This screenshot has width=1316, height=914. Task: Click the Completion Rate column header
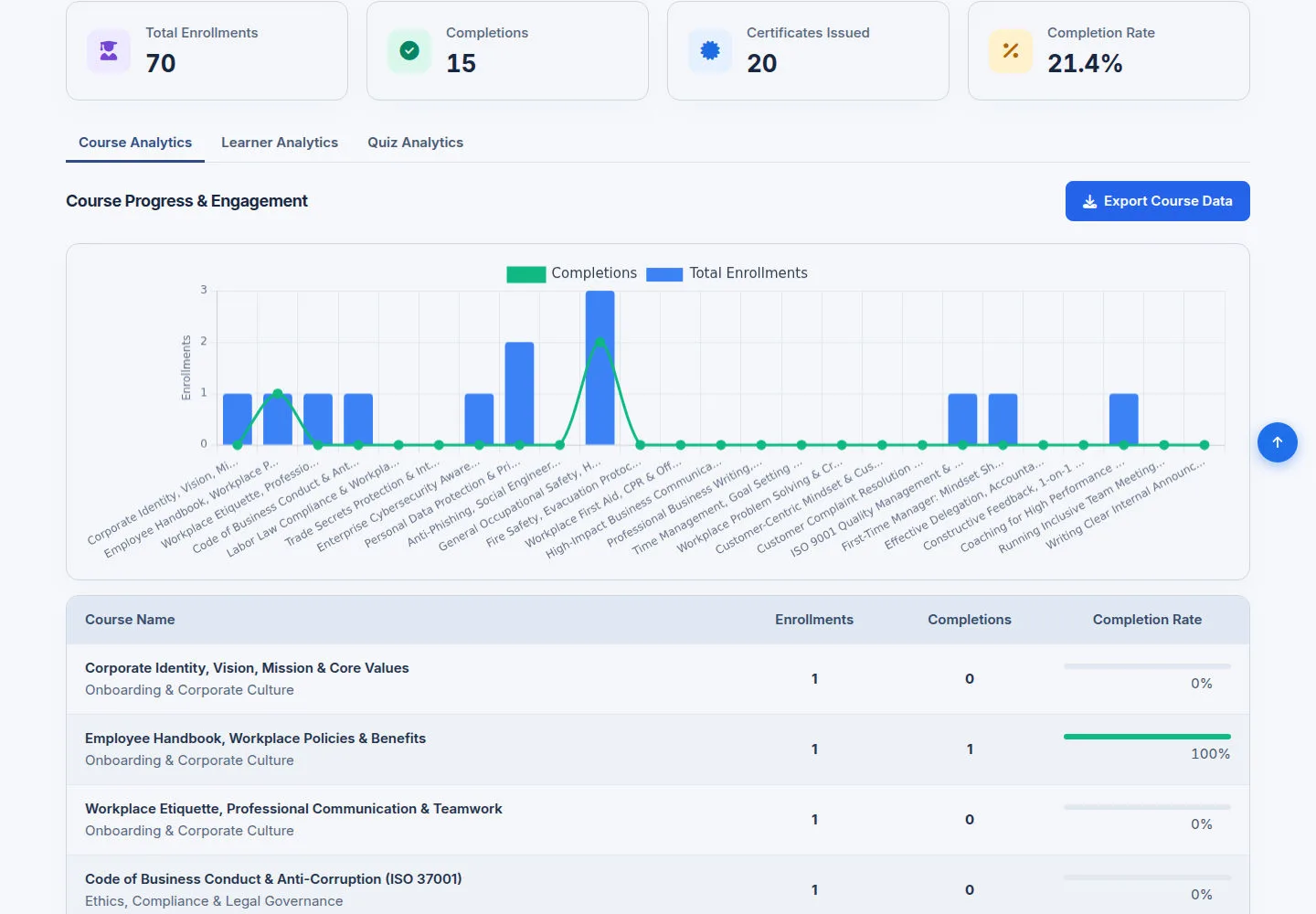pyautogui.click(x=1147, y=620)
